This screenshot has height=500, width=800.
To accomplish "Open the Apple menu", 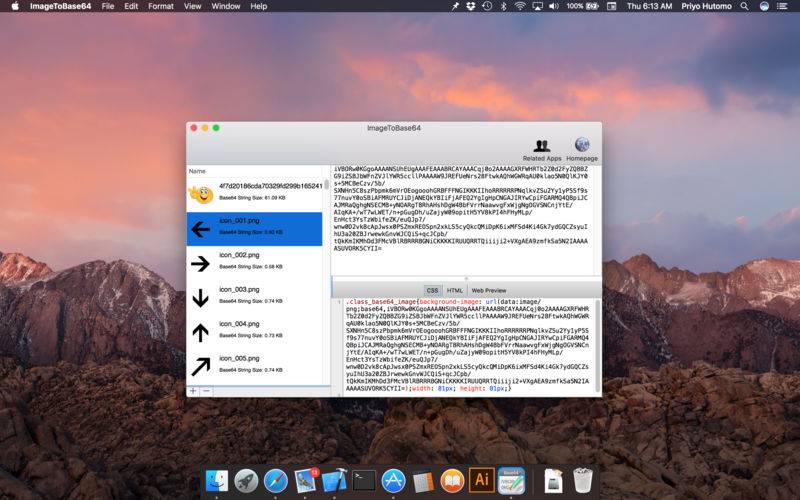I will 15,6.
